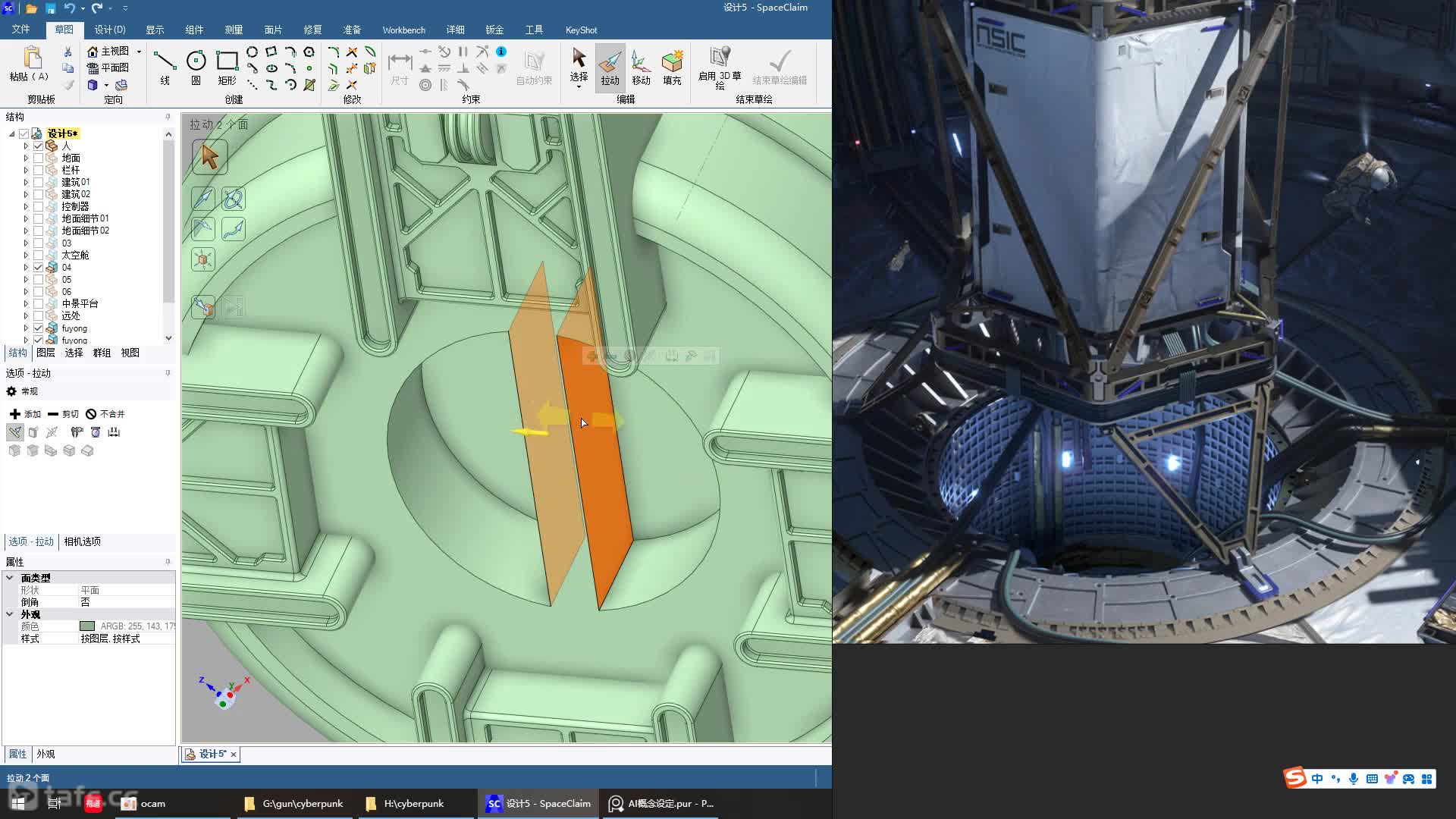Expand the 建筑02 tree node

(x=26, y=194)
